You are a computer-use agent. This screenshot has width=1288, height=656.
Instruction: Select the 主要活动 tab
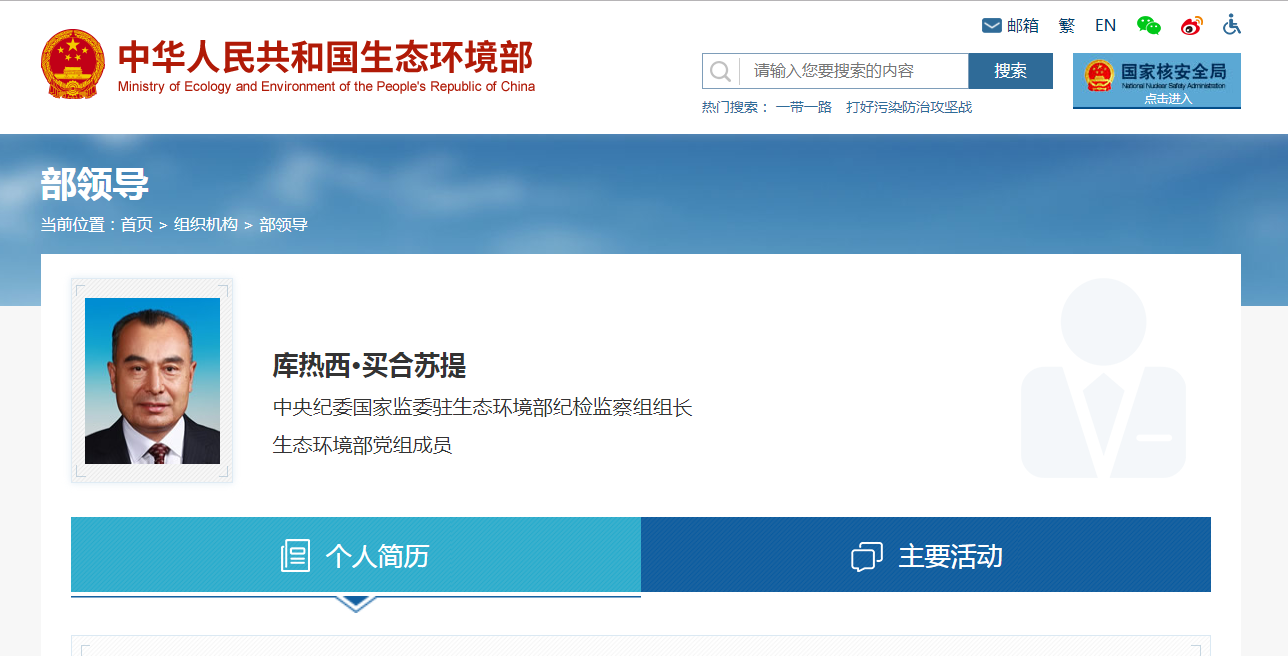click(x=926, y=555)
